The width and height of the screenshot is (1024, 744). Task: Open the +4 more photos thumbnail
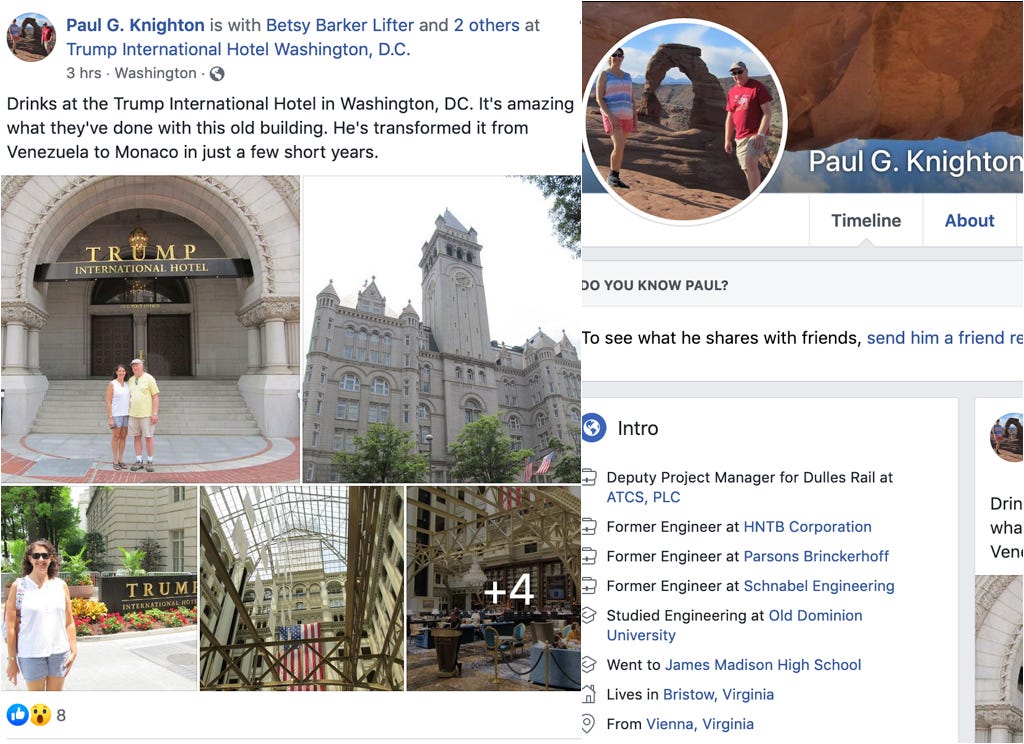point(494,589)
